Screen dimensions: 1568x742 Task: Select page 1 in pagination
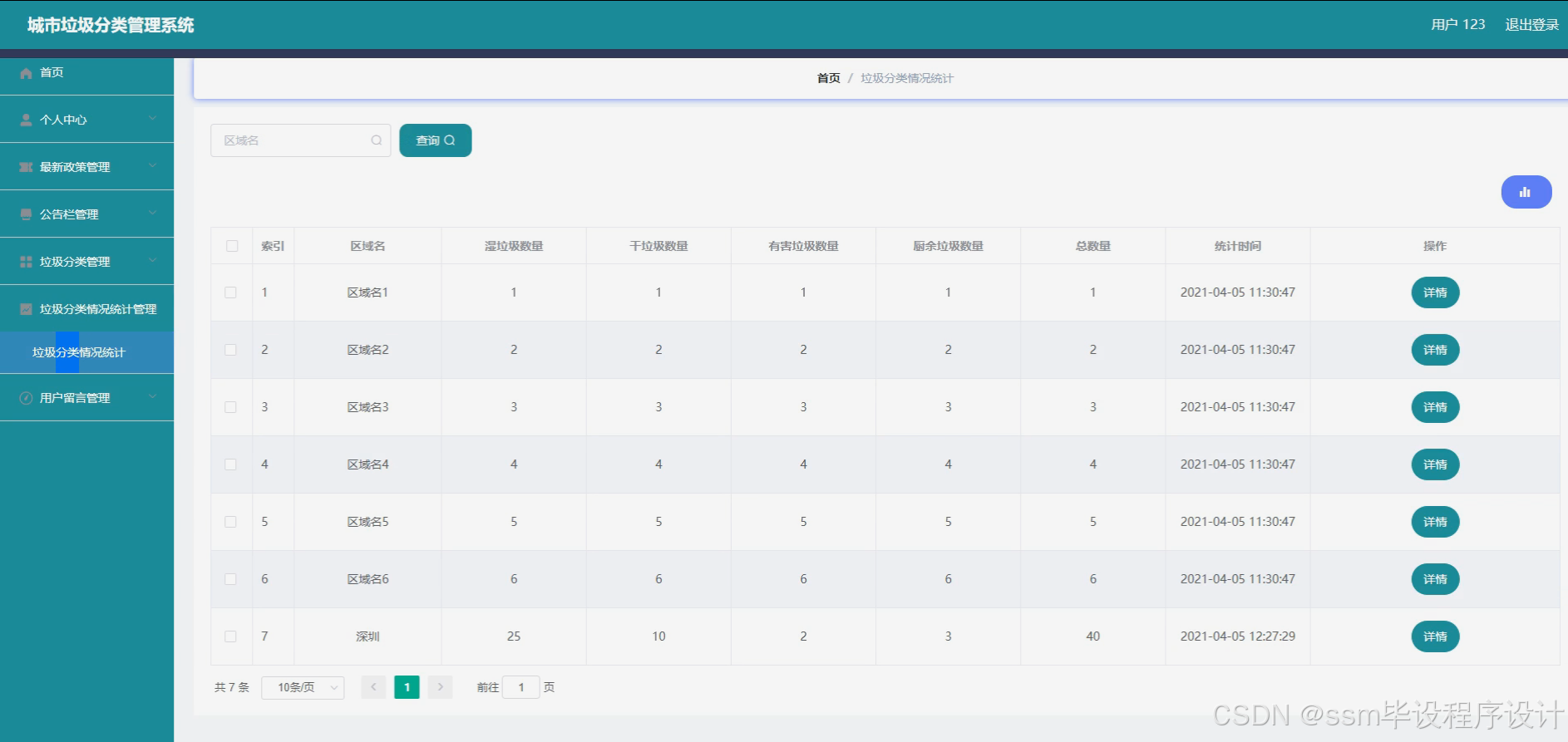tap(407, 687)
